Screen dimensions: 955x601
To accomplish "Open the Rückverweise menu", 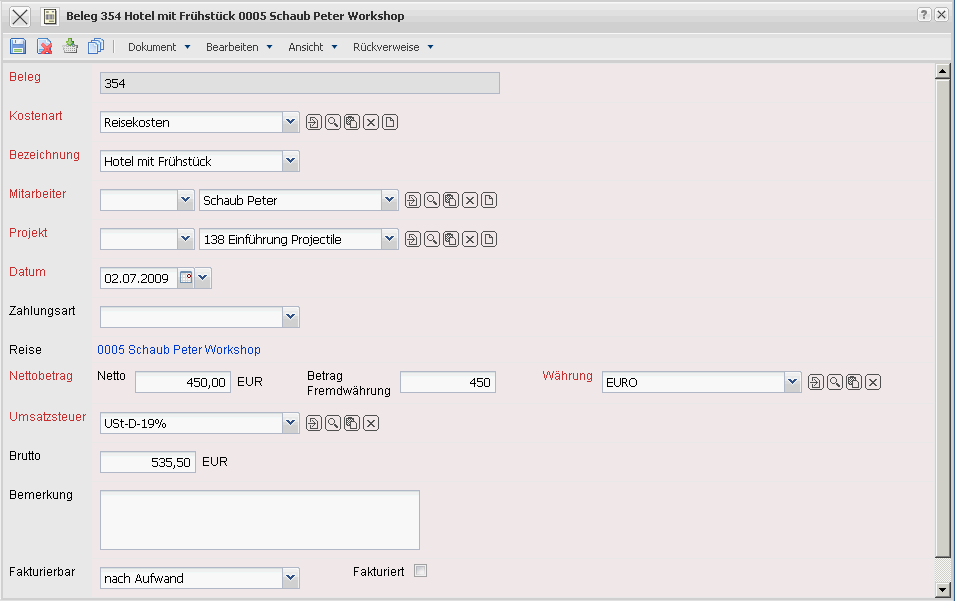I will 393,47.
